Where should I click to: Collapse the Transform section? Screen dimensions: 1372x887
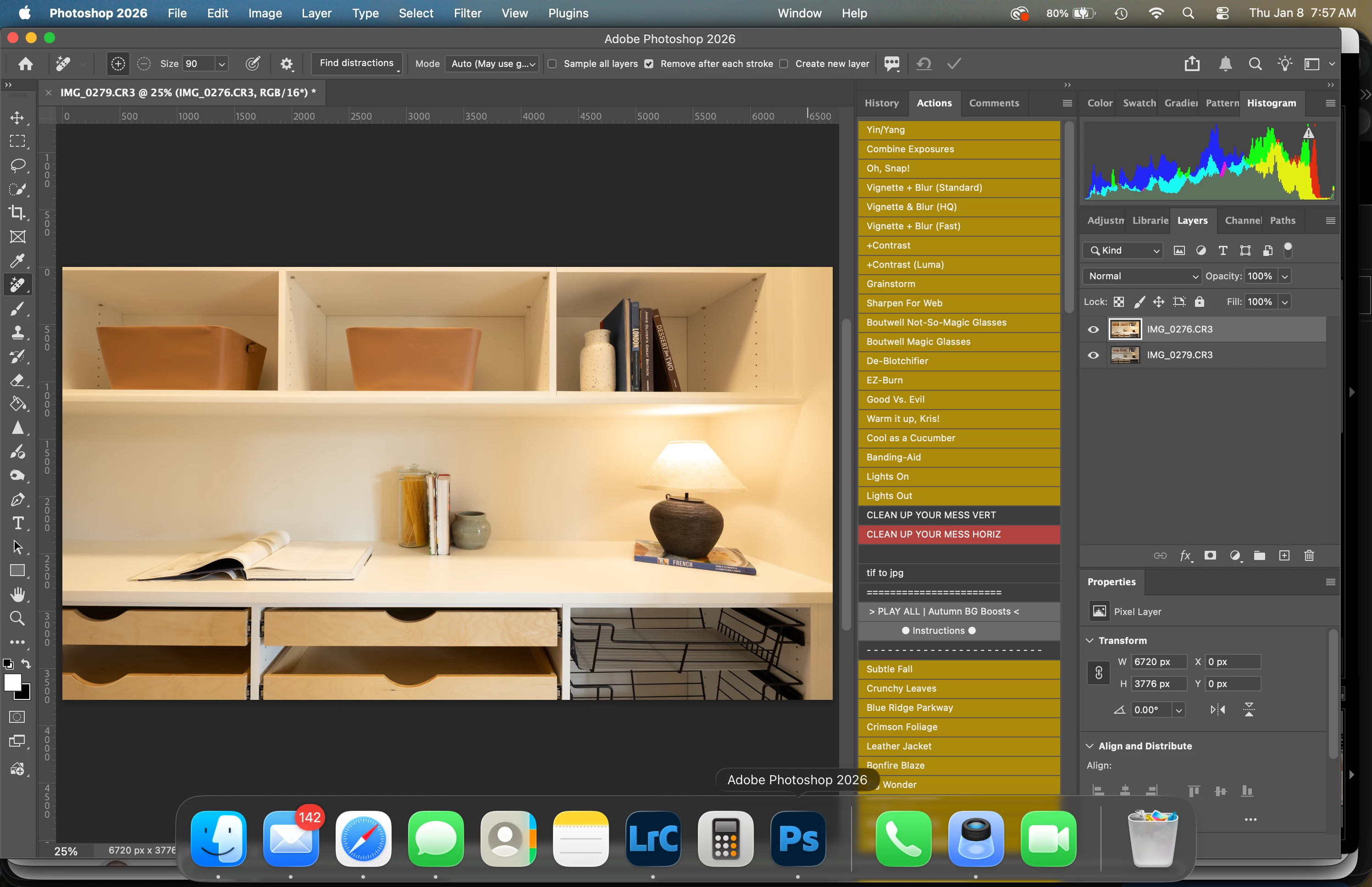(1090, 640)
